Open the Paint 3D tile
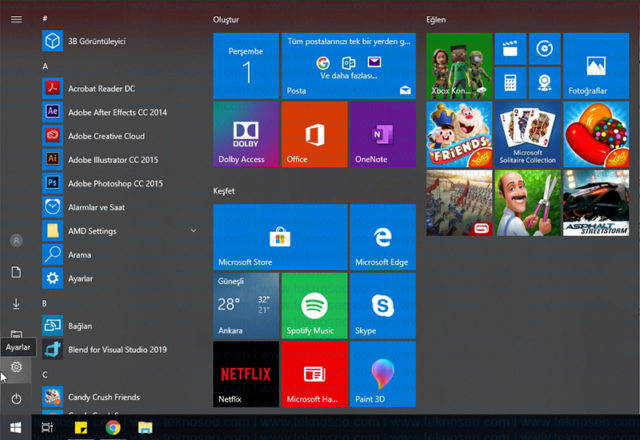The width and height of the screenshot is (640, 440). 383,374
